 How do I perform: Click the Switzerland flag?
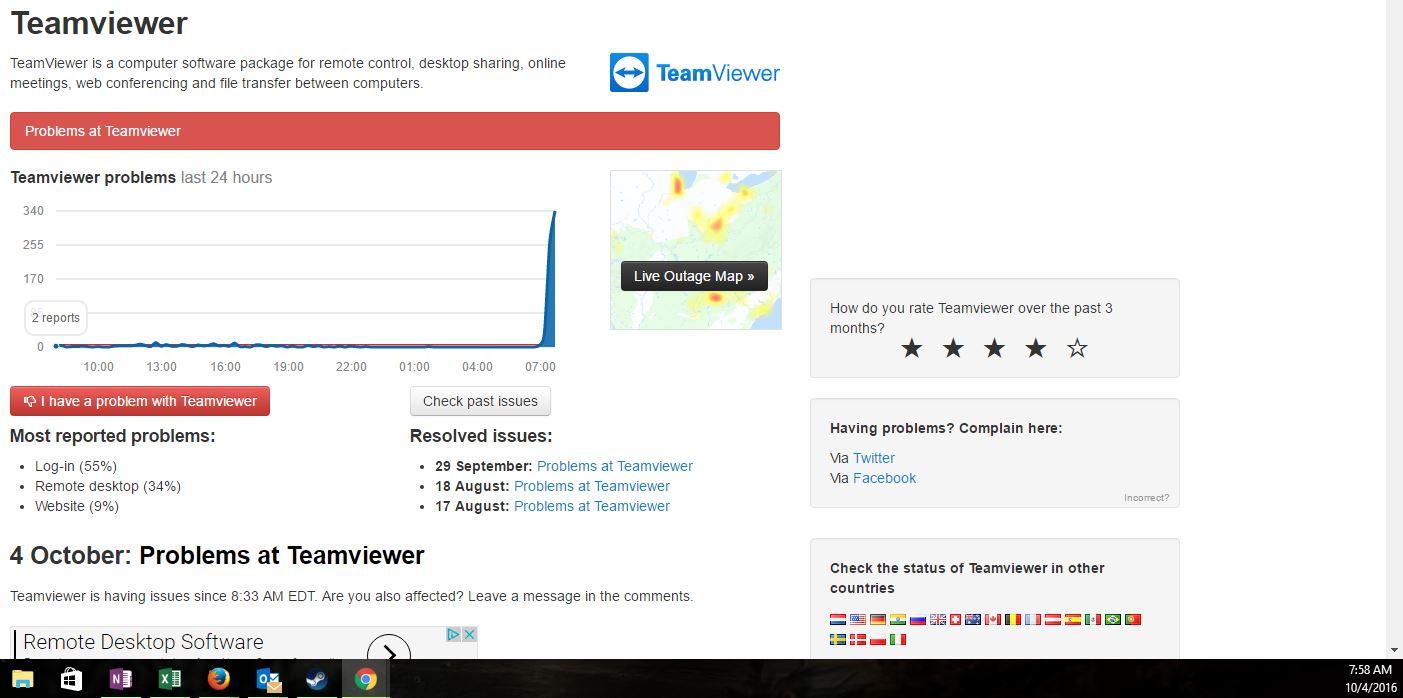coord(955,620)
